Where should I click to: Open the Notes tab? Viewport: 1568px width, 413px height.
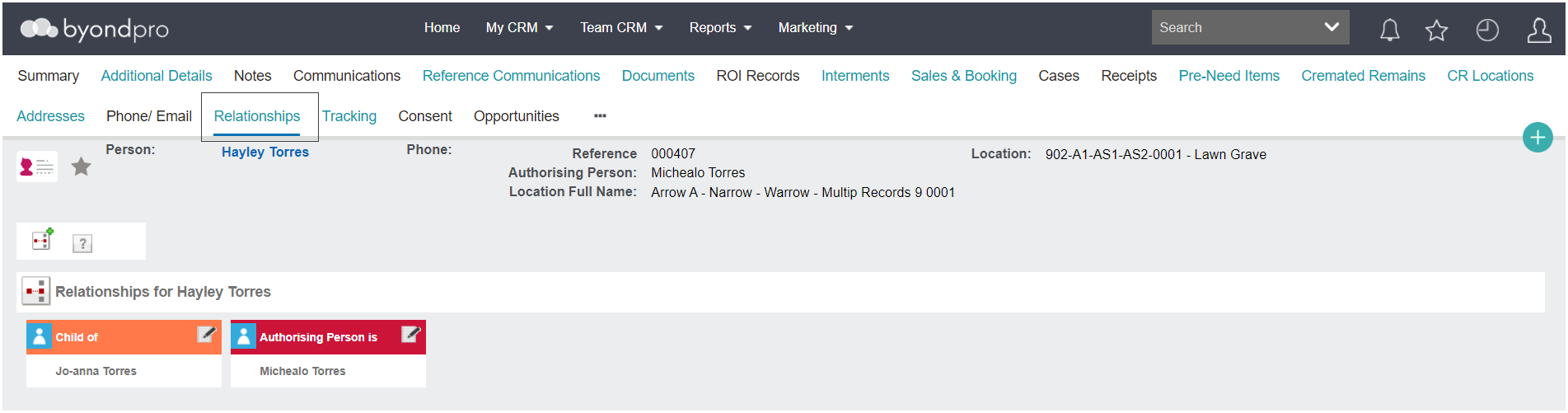(253, 76)
